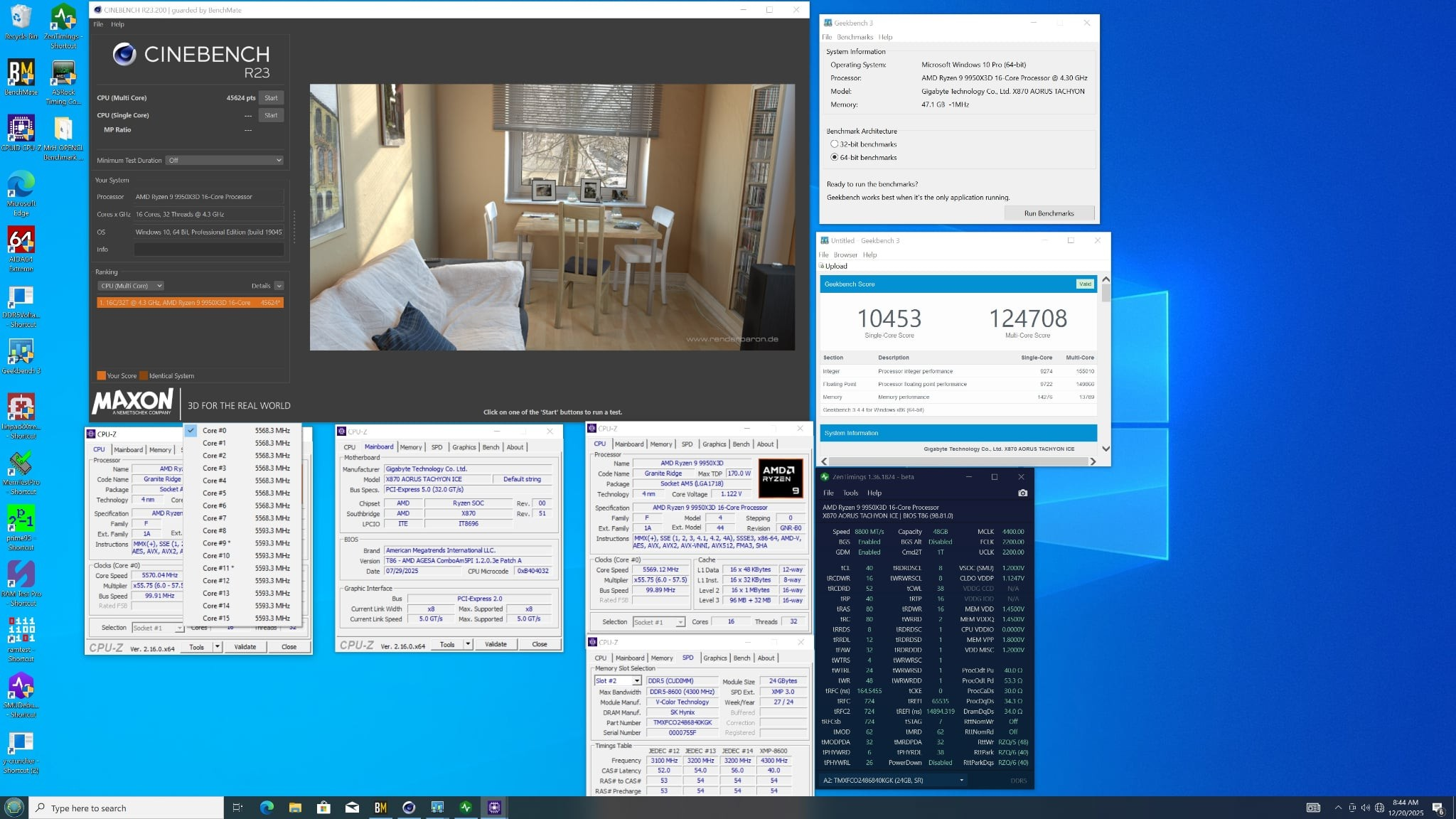Open the Bench tab in the CPU-Z SPD window

tap(742, 658)
